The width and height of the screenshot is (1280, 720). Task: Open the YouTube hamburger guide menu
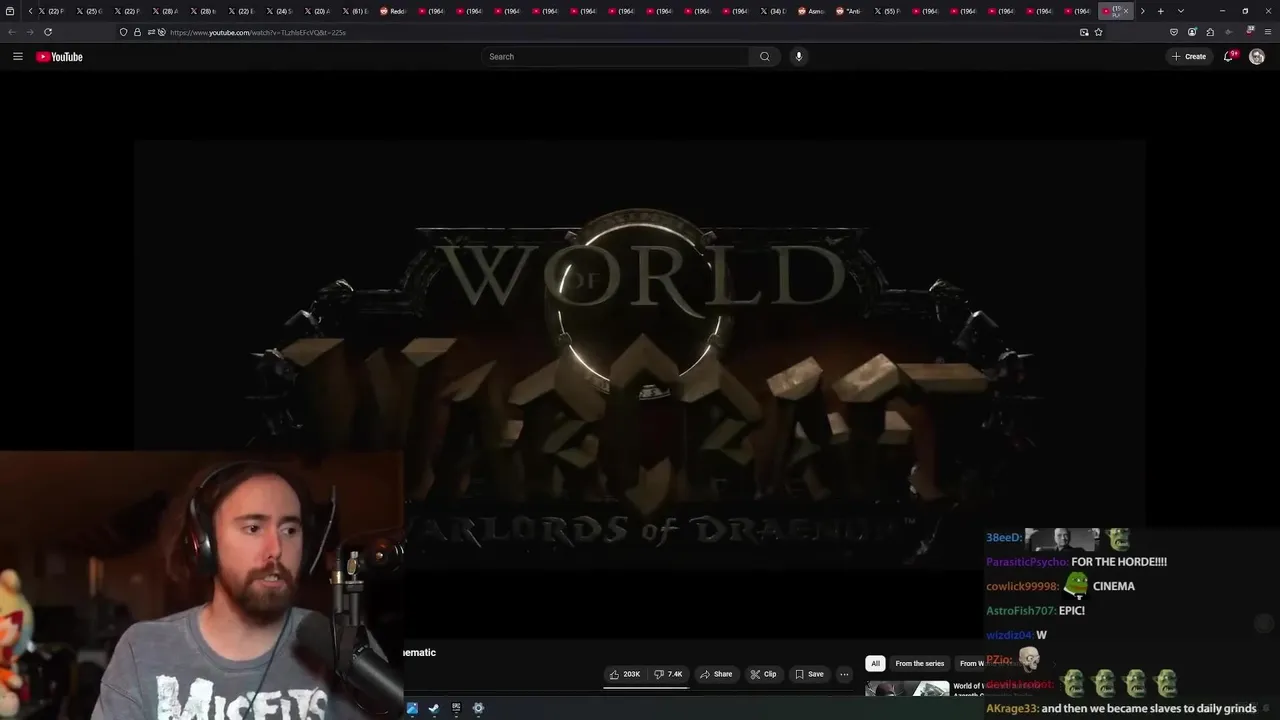pyautogui.click(x=18, y=57)
